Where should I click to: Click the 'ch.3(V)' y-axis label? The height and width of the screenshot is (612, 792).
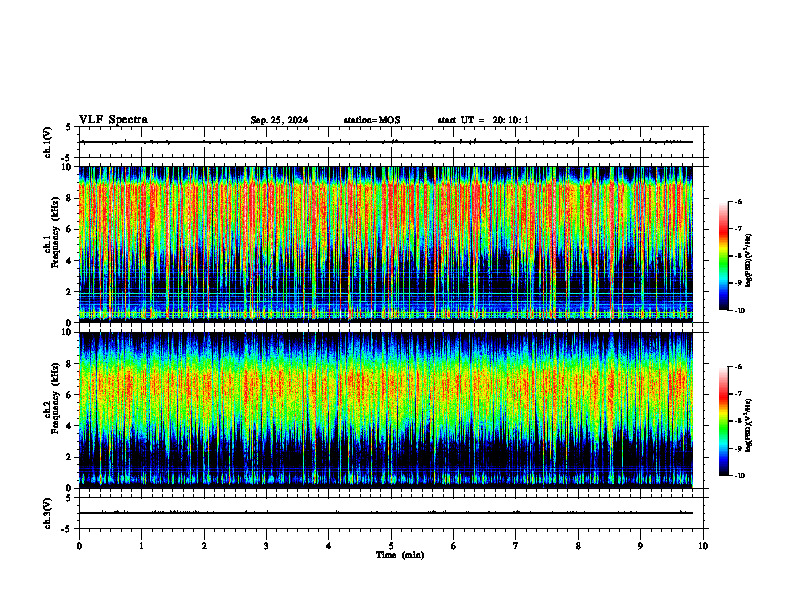point(48,513)
